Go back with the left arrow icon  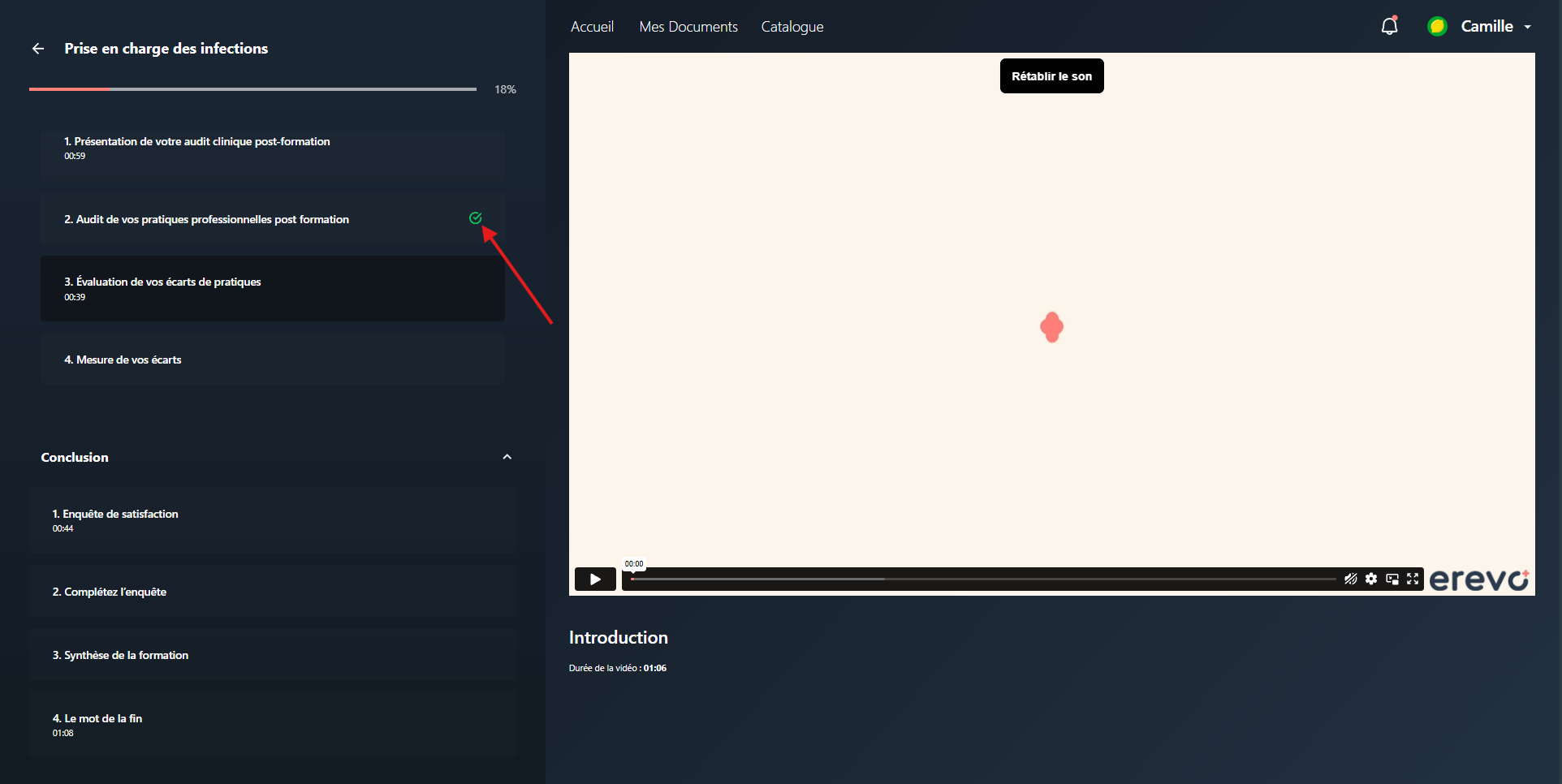(x=38, y=49)
